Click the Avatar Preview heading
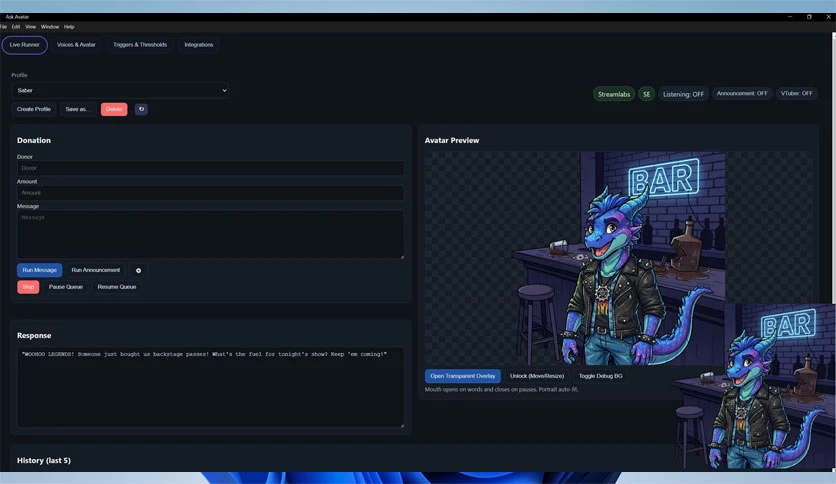This screenshot has height=484, width=836. pyautogui.click(x=452, y=140)
